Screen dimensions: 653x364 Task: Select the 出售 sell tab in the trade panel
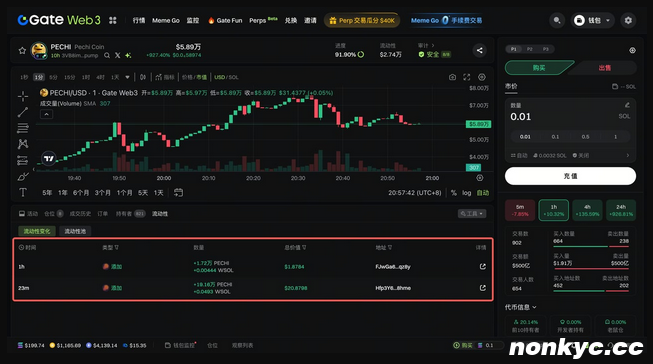[605, 67]
